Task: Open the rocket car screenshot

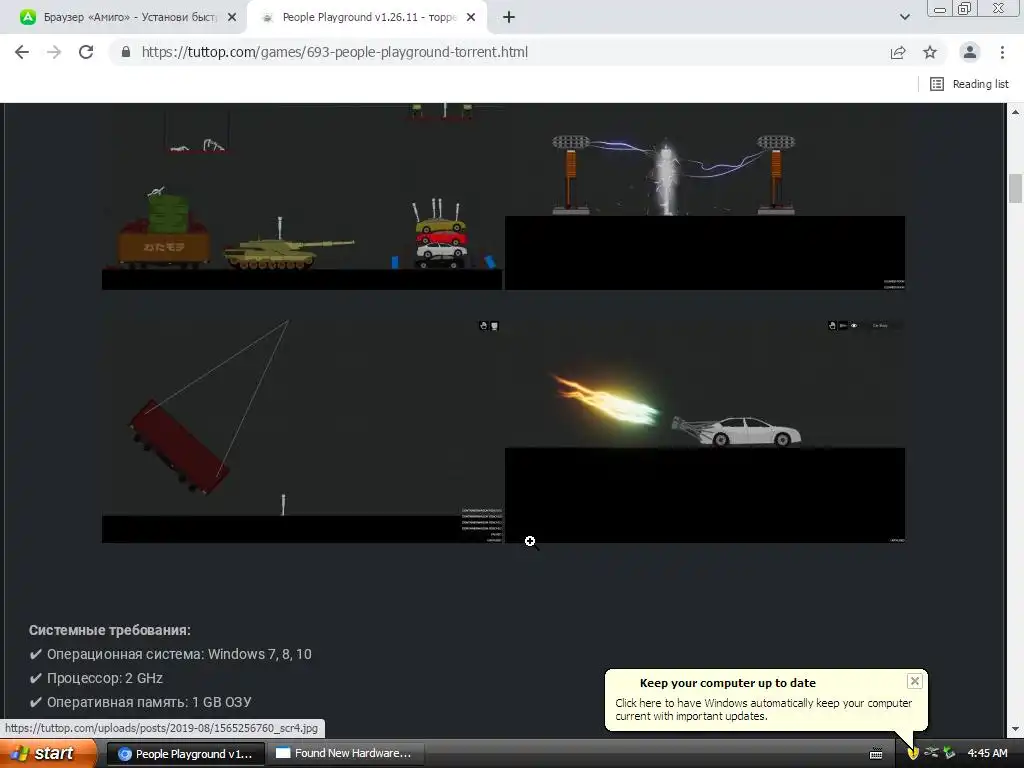Action: tap(705, 428)
